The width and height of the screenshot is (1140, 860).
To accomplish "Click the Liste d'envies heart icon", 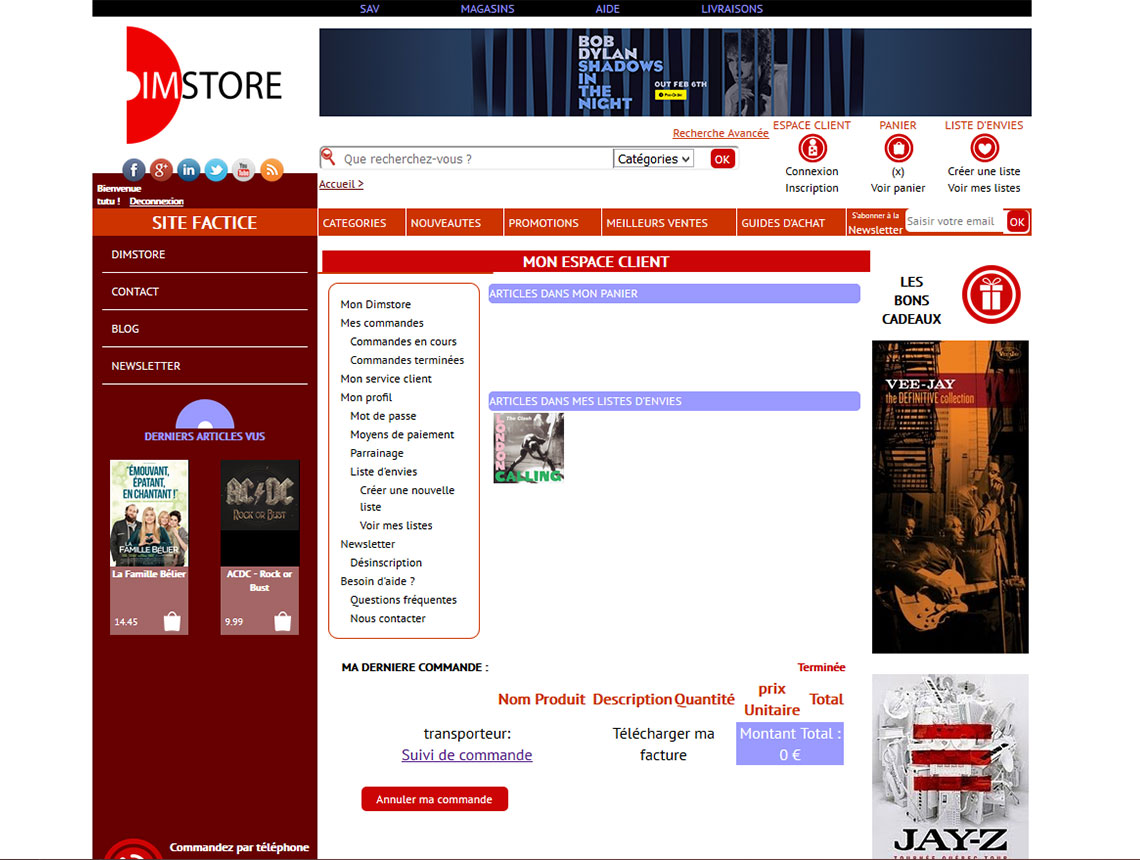I will tap(984, 148).
